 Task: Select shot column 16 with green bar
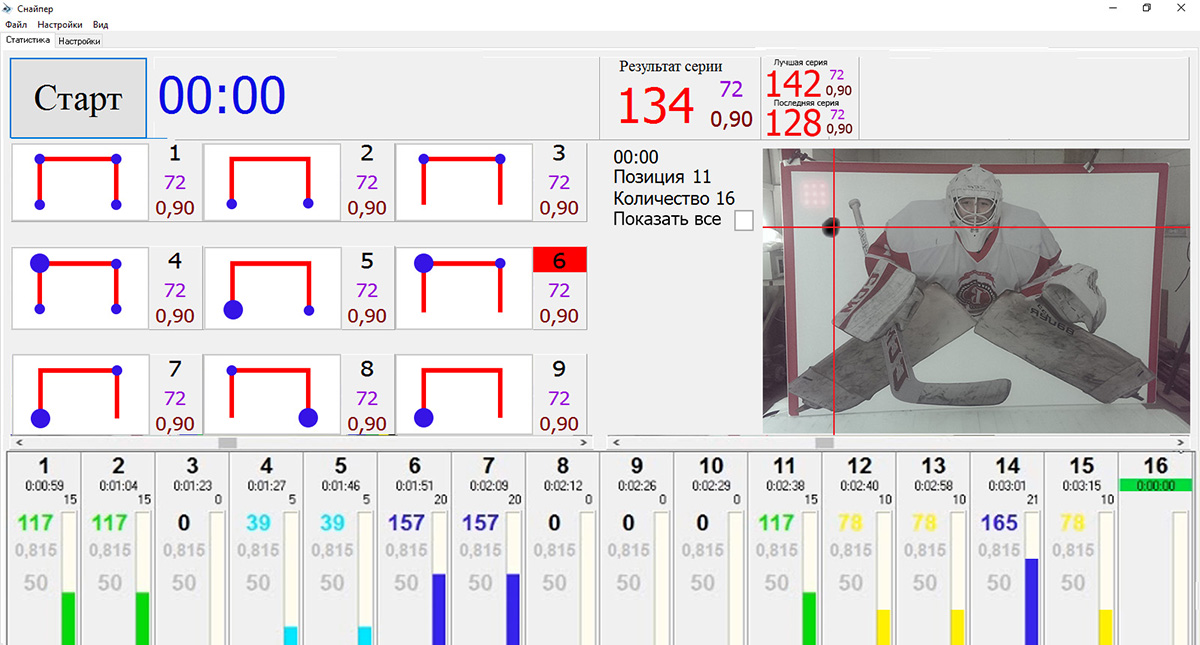coord(1155,548)
